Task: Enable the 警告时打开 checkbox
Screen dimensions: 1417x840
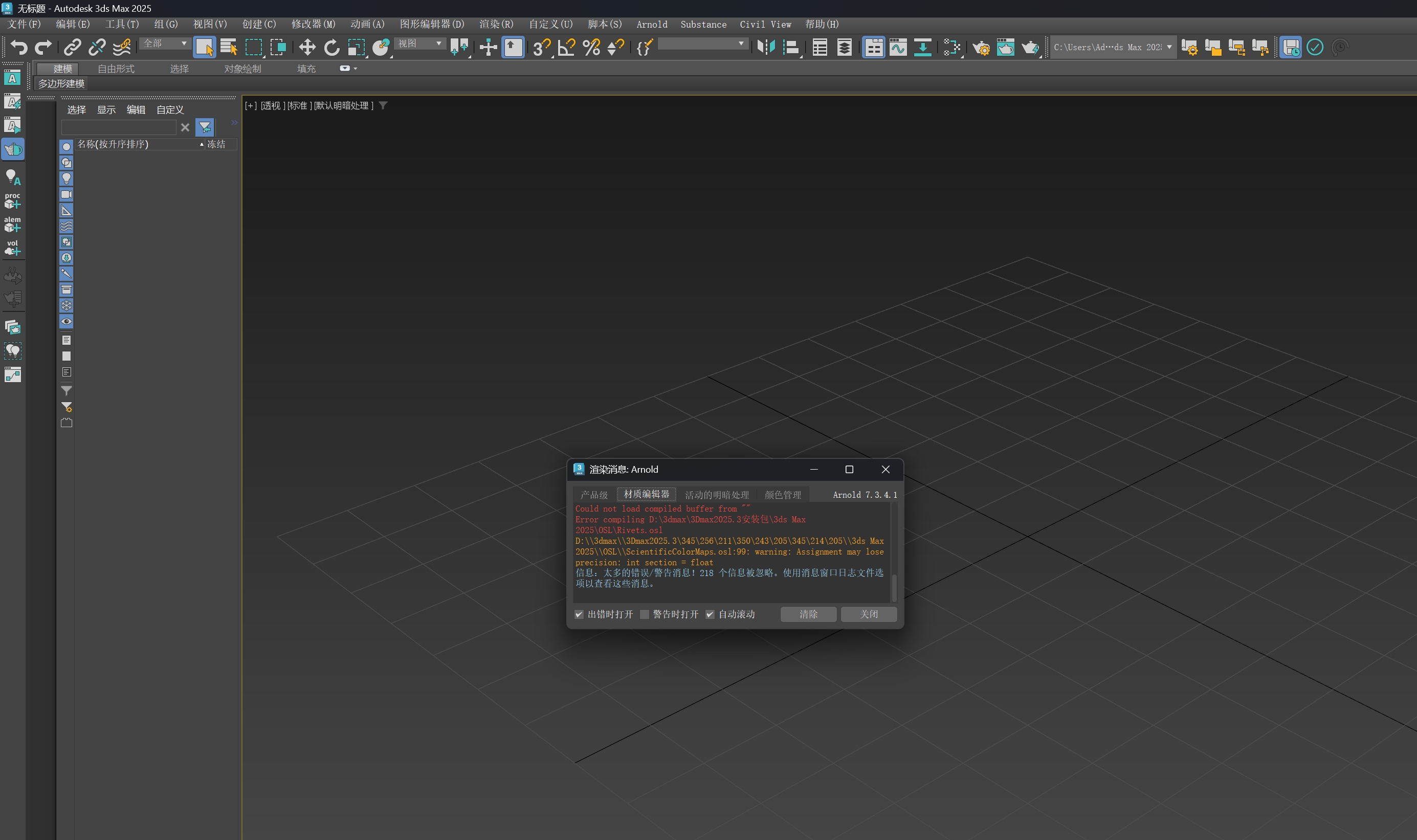Action: click(645, 614)
